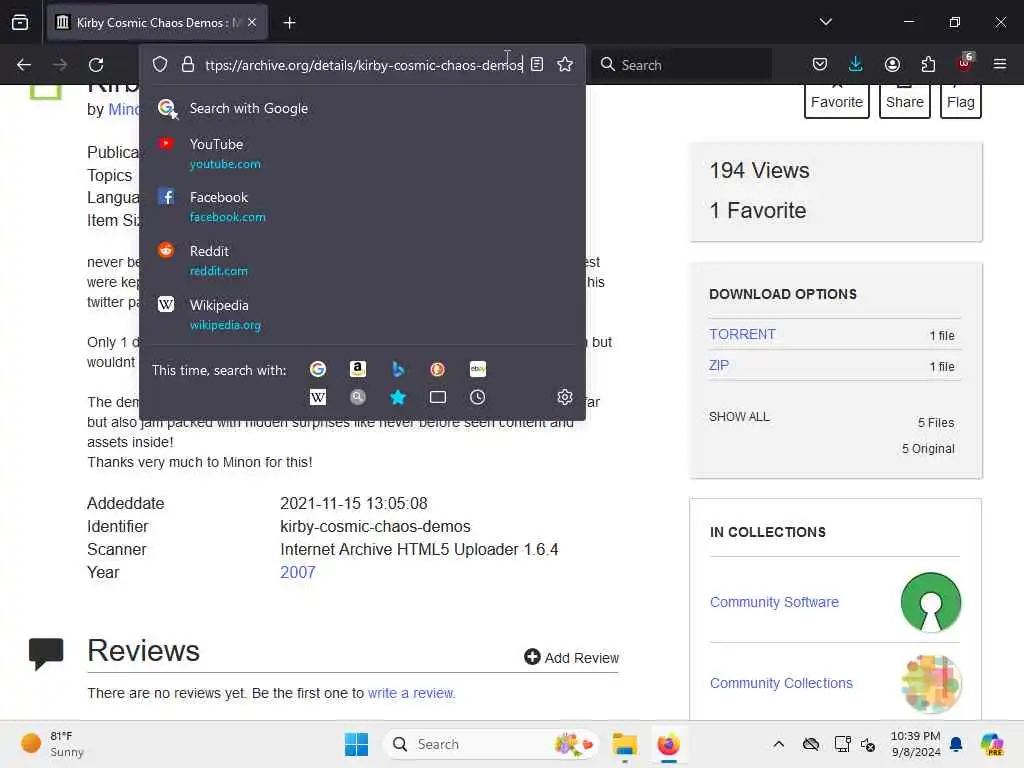Click Firefox icon in taskbar
1024x768 pixels.
(x=668, y=744)
